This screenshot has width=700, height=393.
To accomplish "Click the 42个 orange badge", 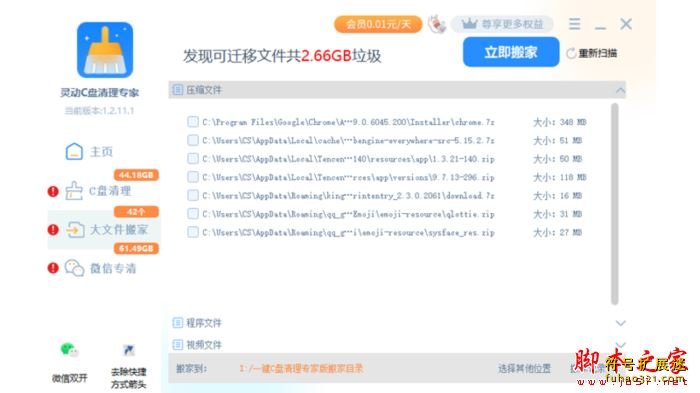I will coord(136,212).
